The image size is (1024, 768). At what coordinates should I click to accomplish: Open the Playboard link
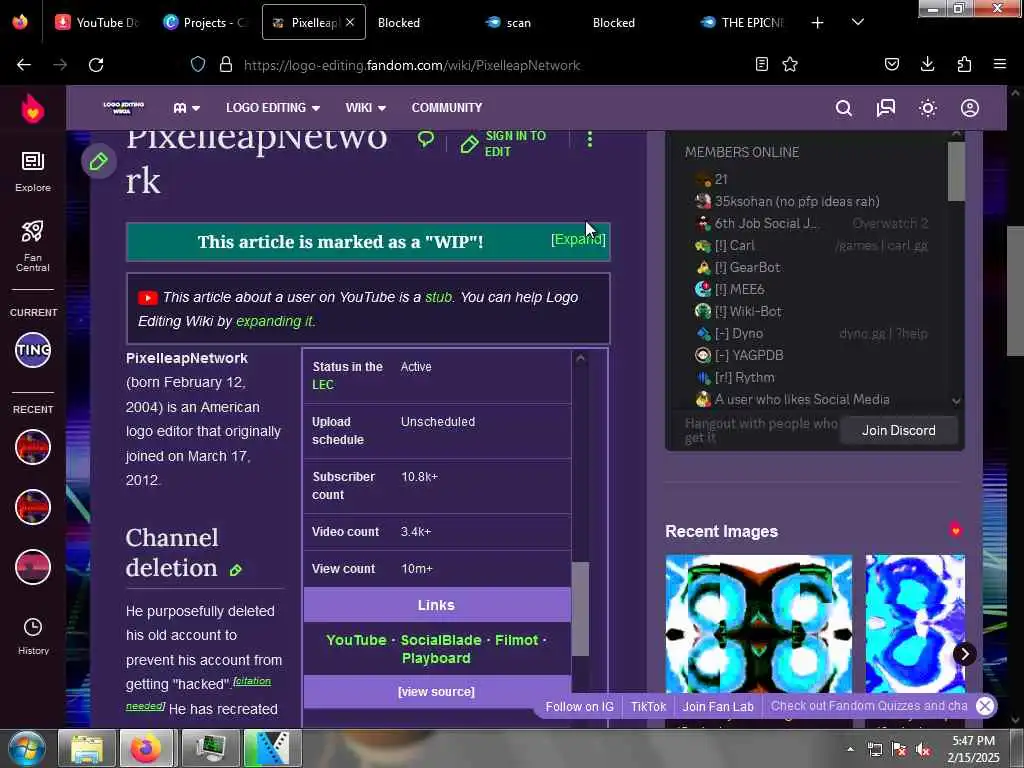pos(436,658)
